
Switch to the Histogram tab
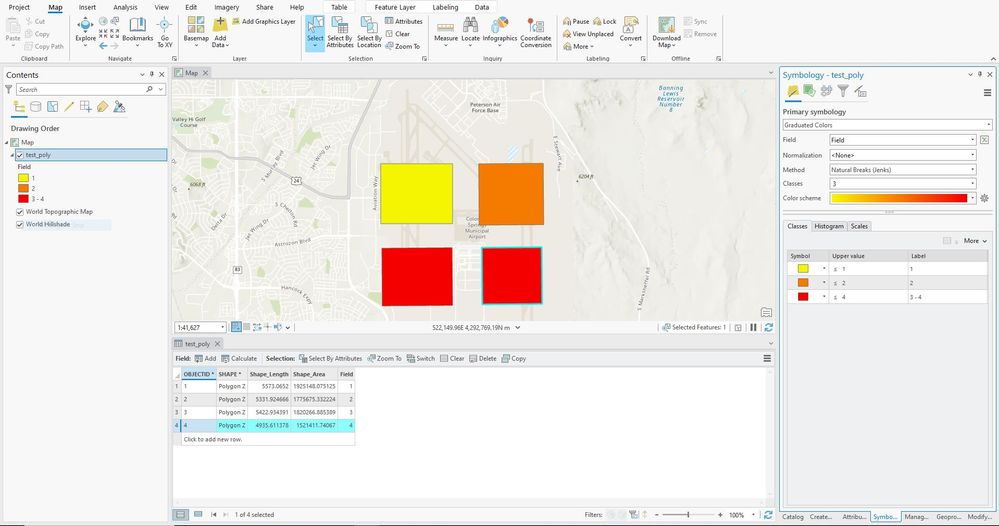pos(829,226)
